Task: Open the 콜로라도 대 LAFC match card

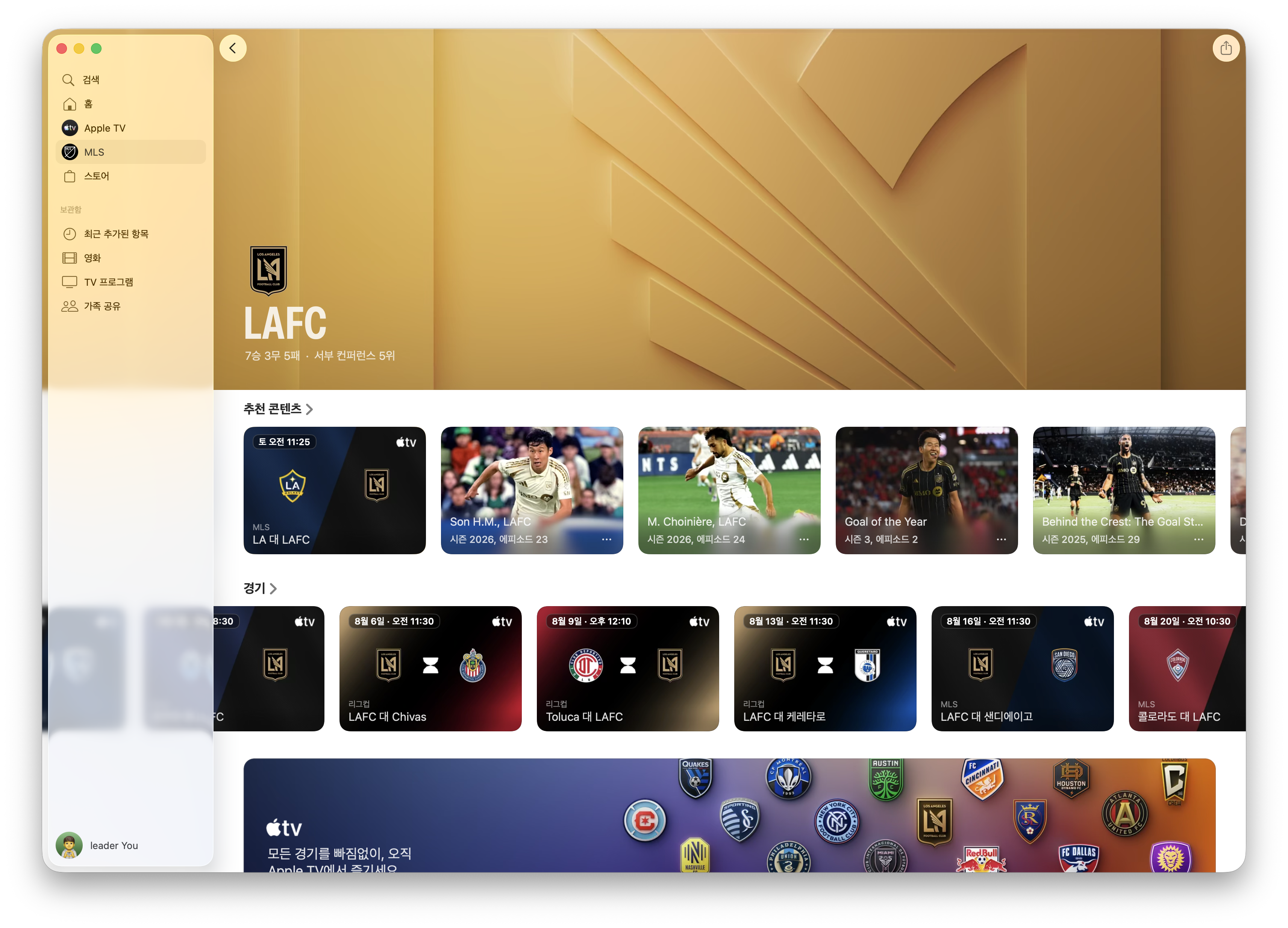Action: 1188,669
